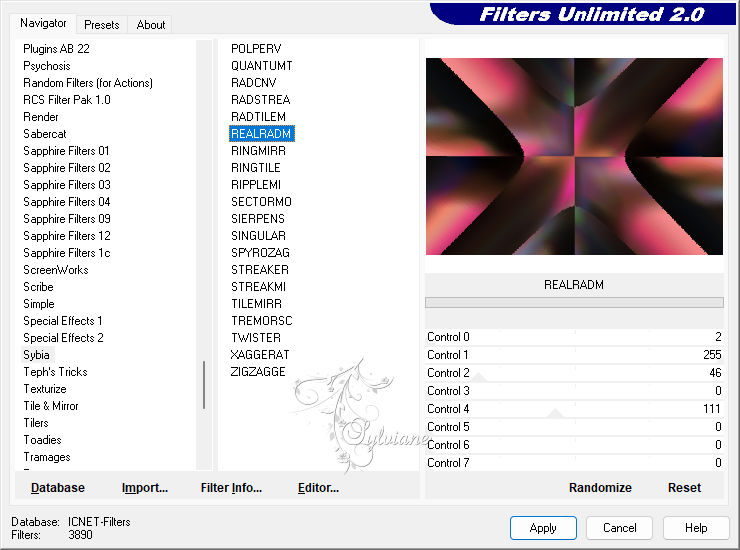Click the Database button
This screenshot has height=550, width=740.
[x=58, y=487]
